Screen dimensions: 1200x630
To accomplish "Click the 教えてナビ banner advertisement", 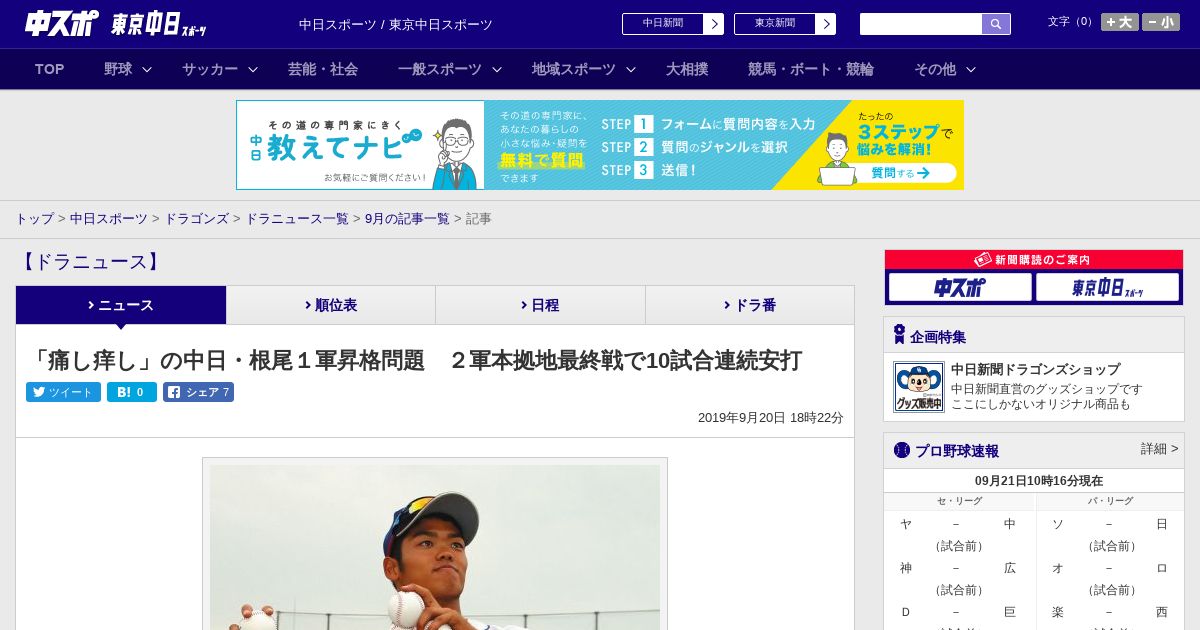I will coord(600,145).
